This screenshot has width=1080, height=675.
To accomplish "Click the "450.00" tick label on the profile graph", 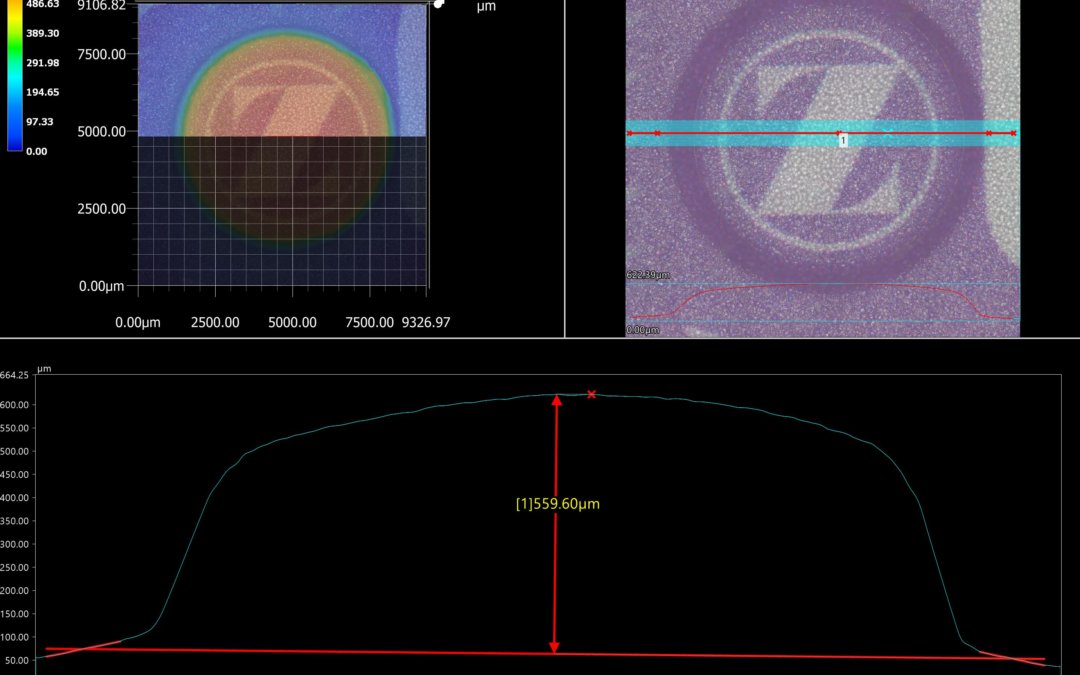I will pos(14,475).
